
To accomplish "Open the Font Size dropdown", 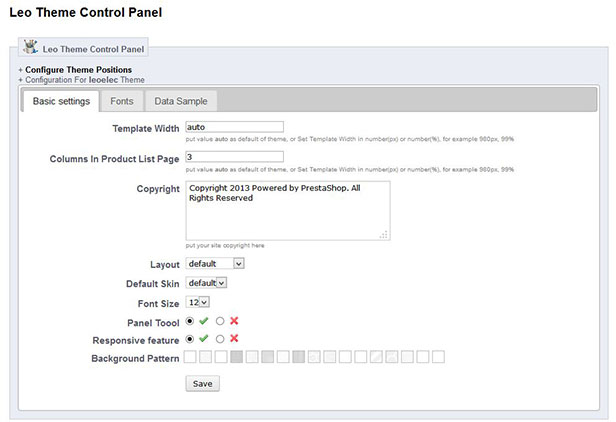I will [198, 302].
